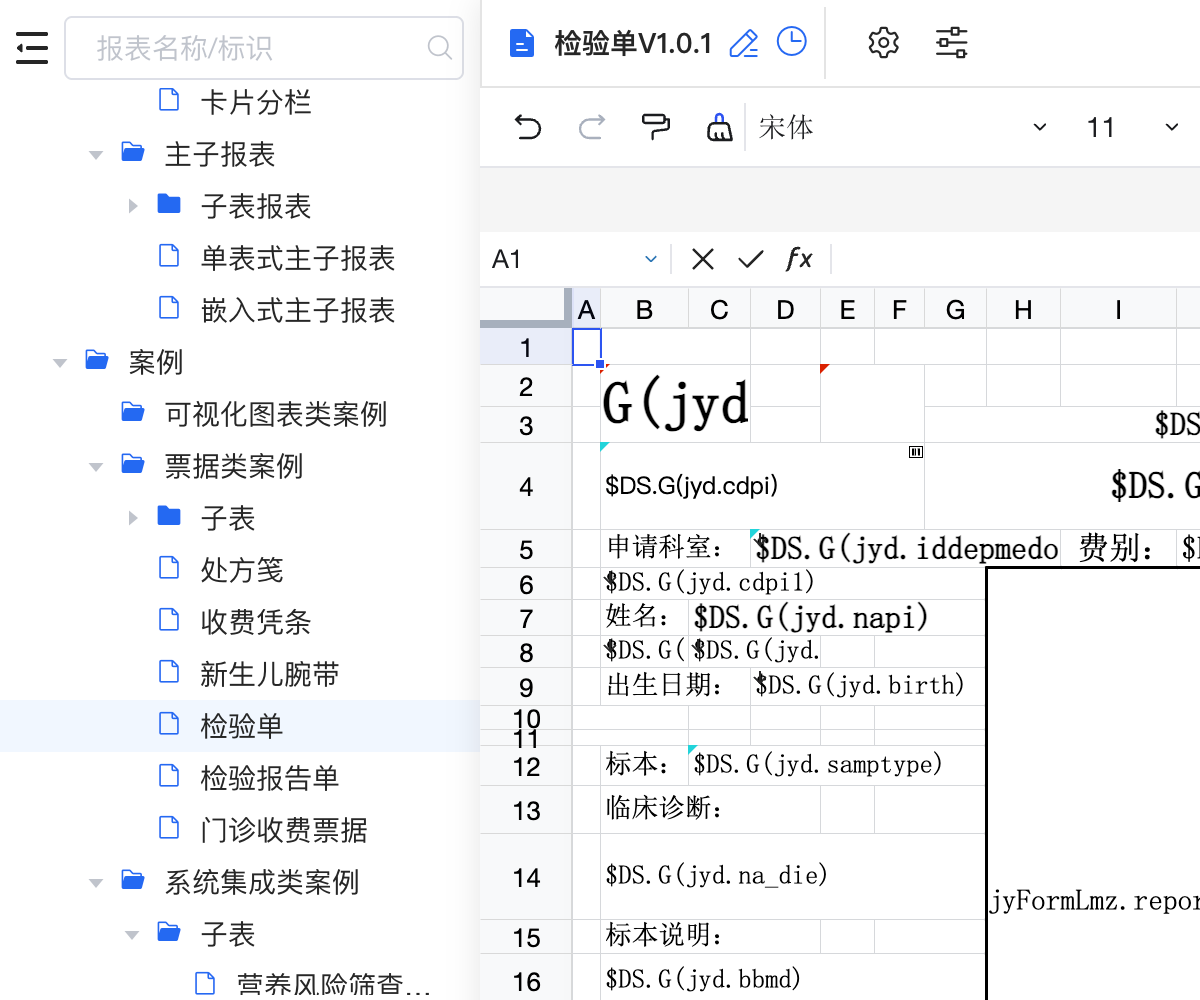
Task: Open the 门诊收费票据 report
Action: click(284, 830)
